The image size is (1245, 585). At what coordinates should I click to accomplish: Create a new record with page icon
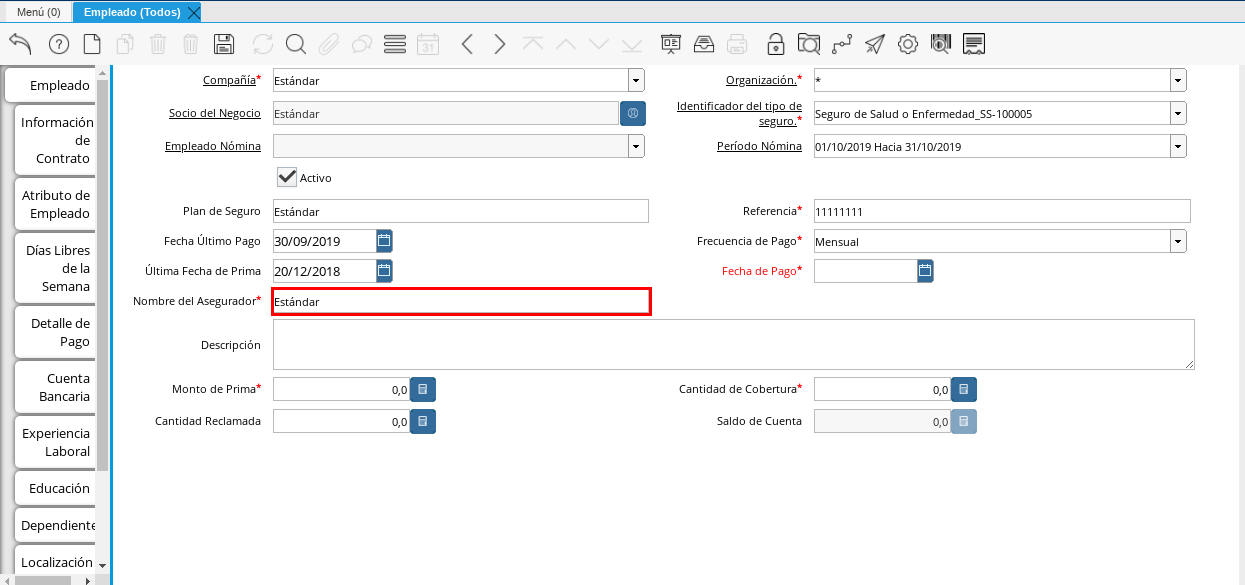[92, 44]
